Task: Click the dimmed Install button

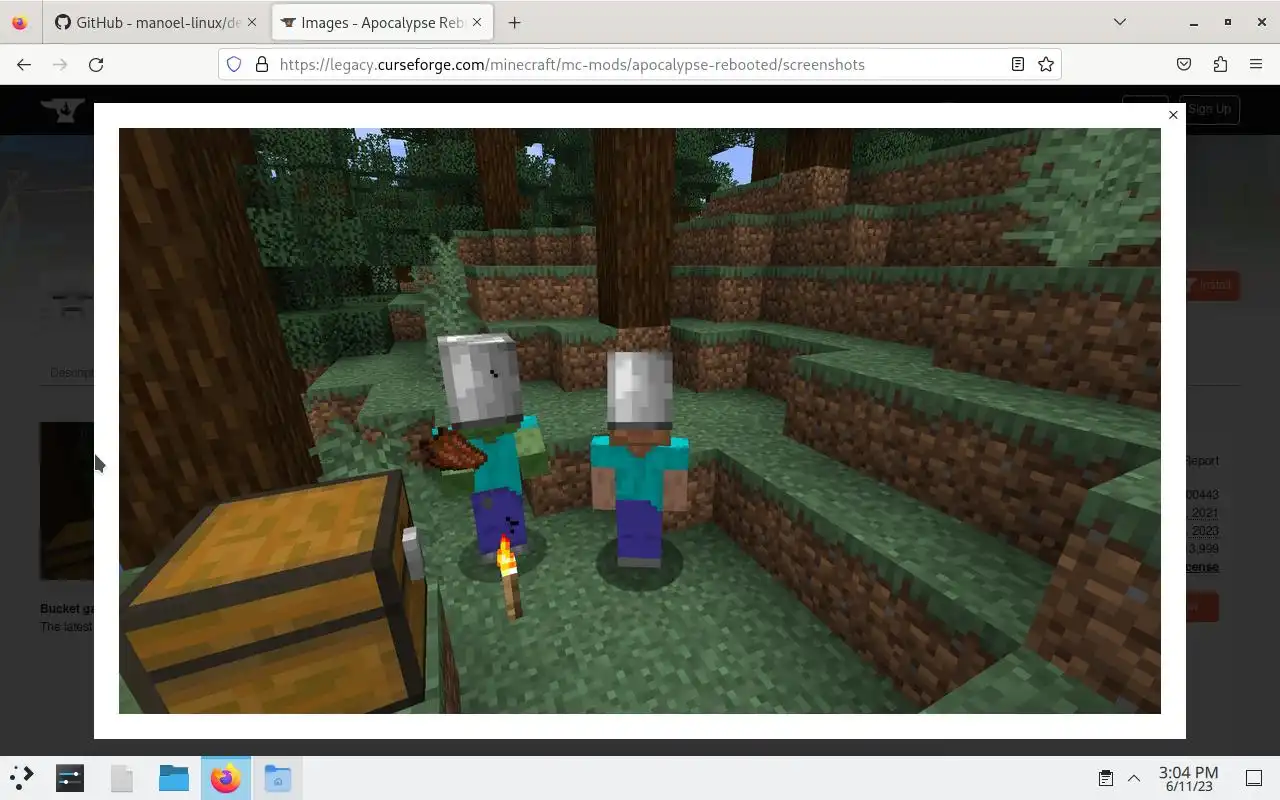Action: point(1212,285)
